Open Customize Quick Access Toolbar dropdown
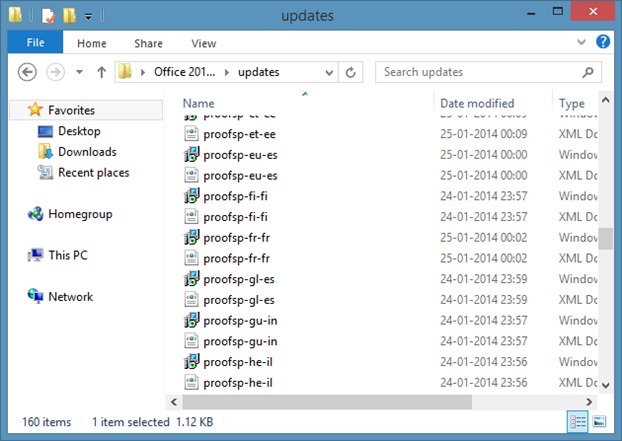The image size is (622, 441). (88, 17)
